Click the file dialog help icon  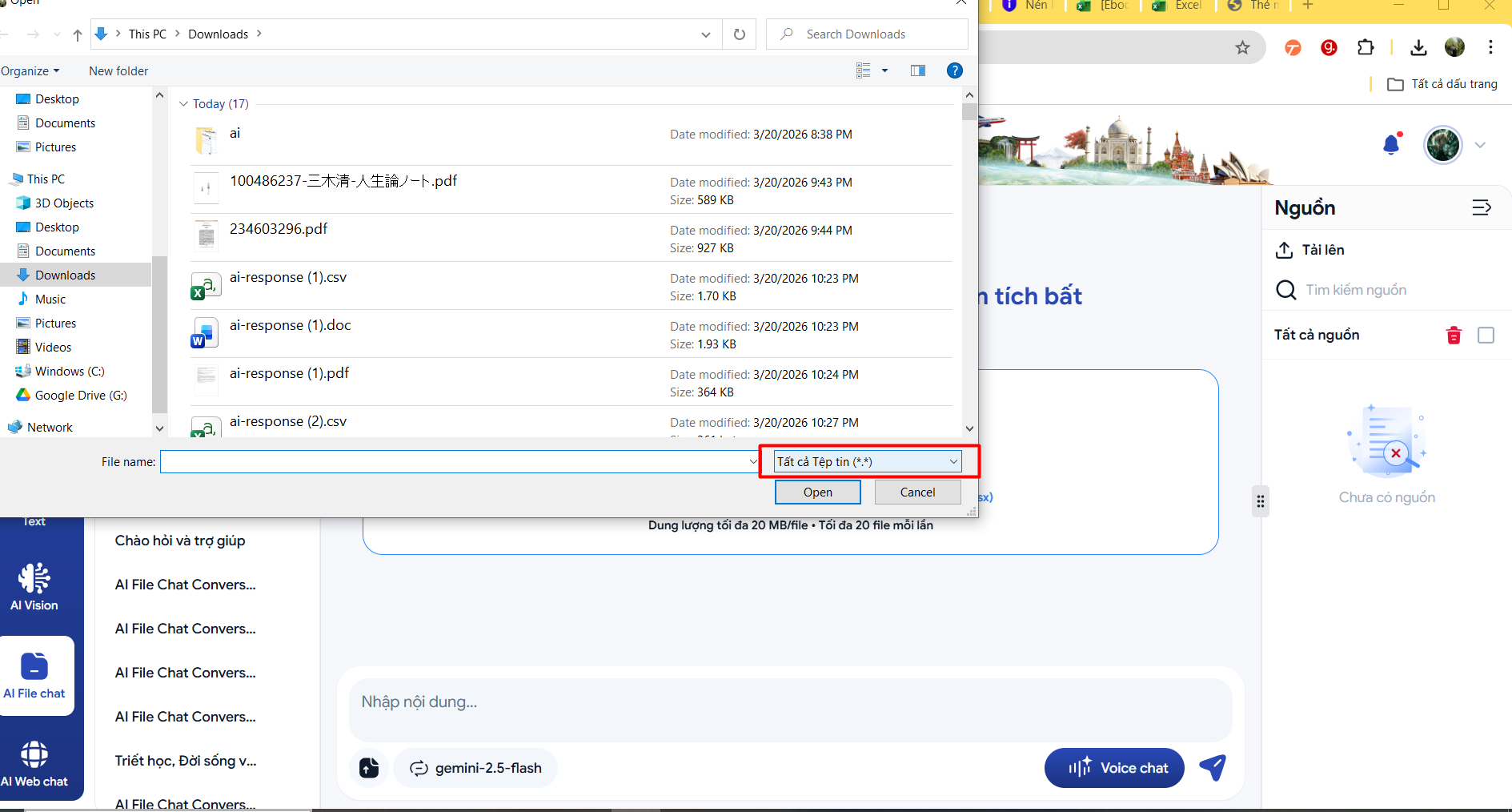point(954,70)
